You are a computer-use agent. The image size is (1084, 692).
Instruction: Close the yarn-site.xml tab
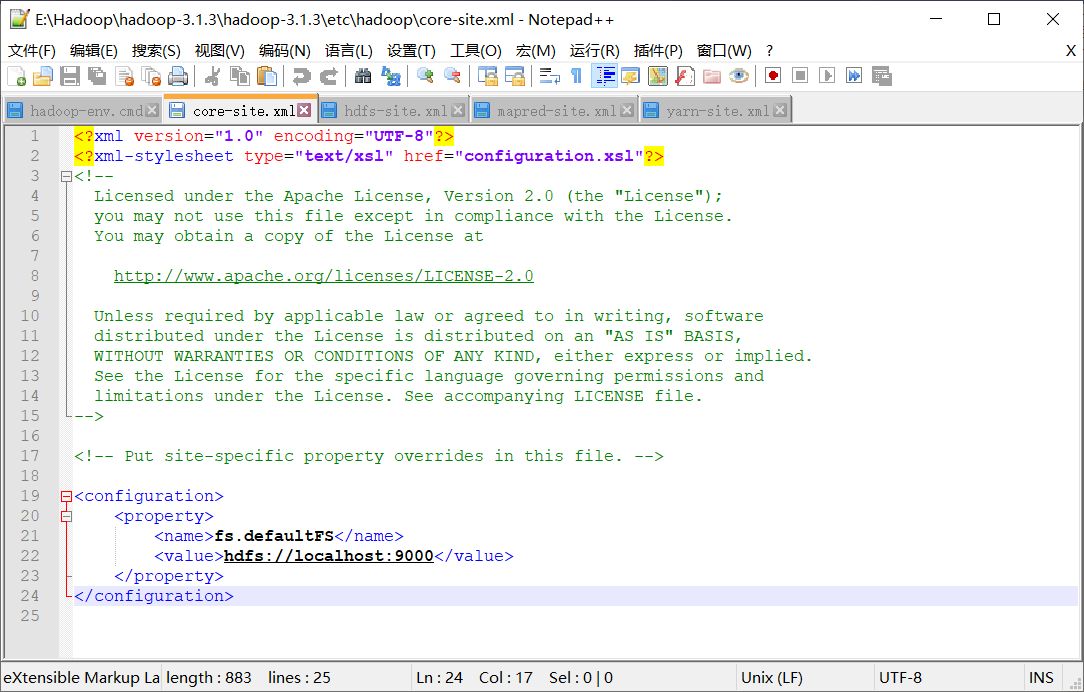pyautogui.click(x=778, y=109)
